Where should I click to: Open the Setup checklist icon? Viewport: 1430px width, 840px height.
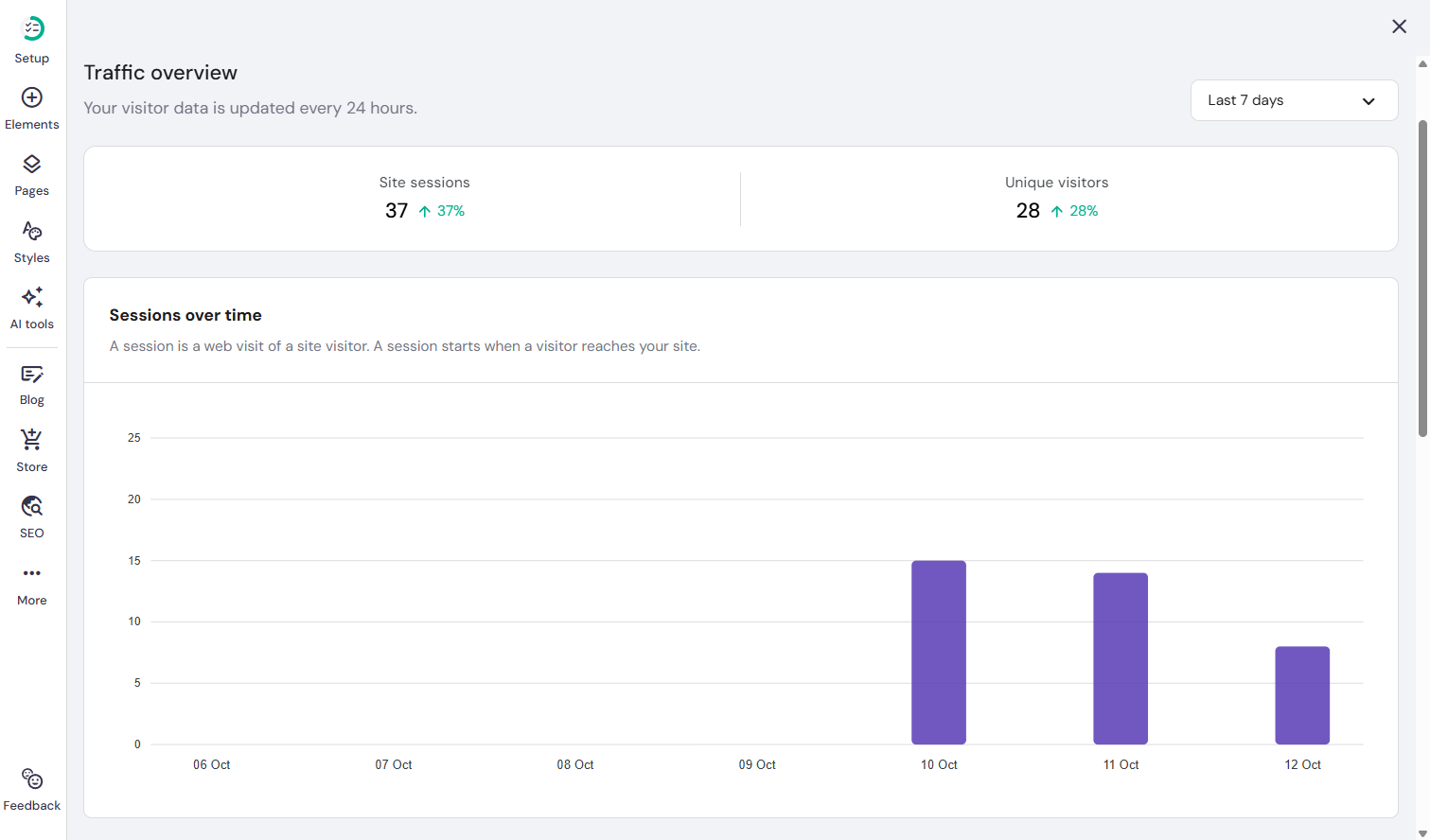[x=32, y=29]
